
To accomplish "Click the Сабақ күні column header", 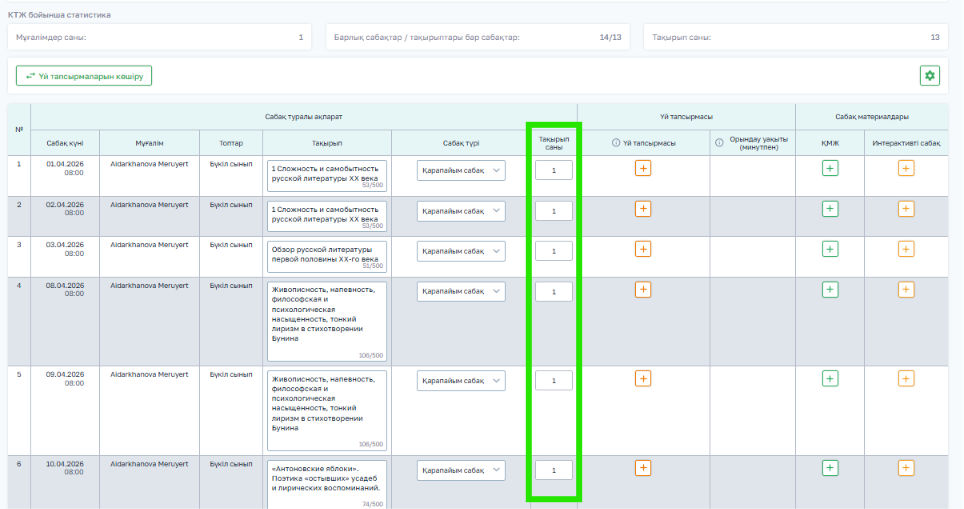I will (65, 143).
